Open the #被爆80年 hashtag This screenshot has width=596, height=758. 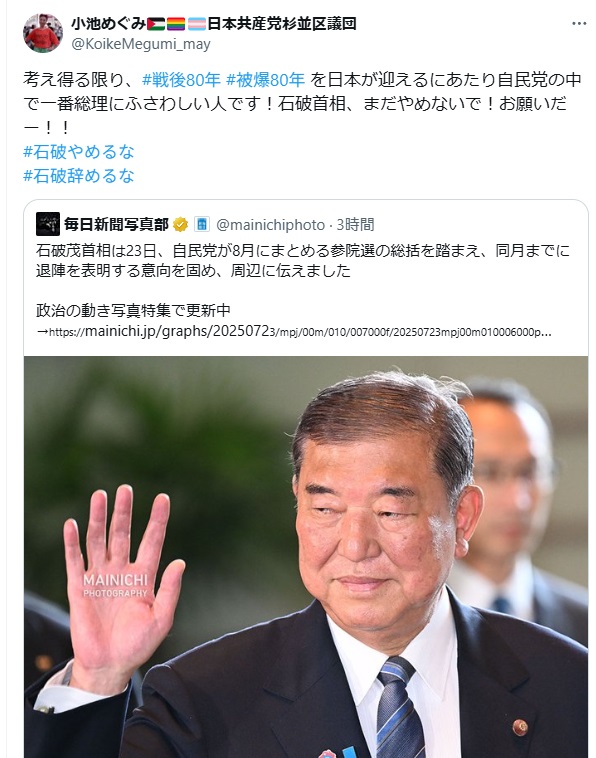(x=265, y=79)
